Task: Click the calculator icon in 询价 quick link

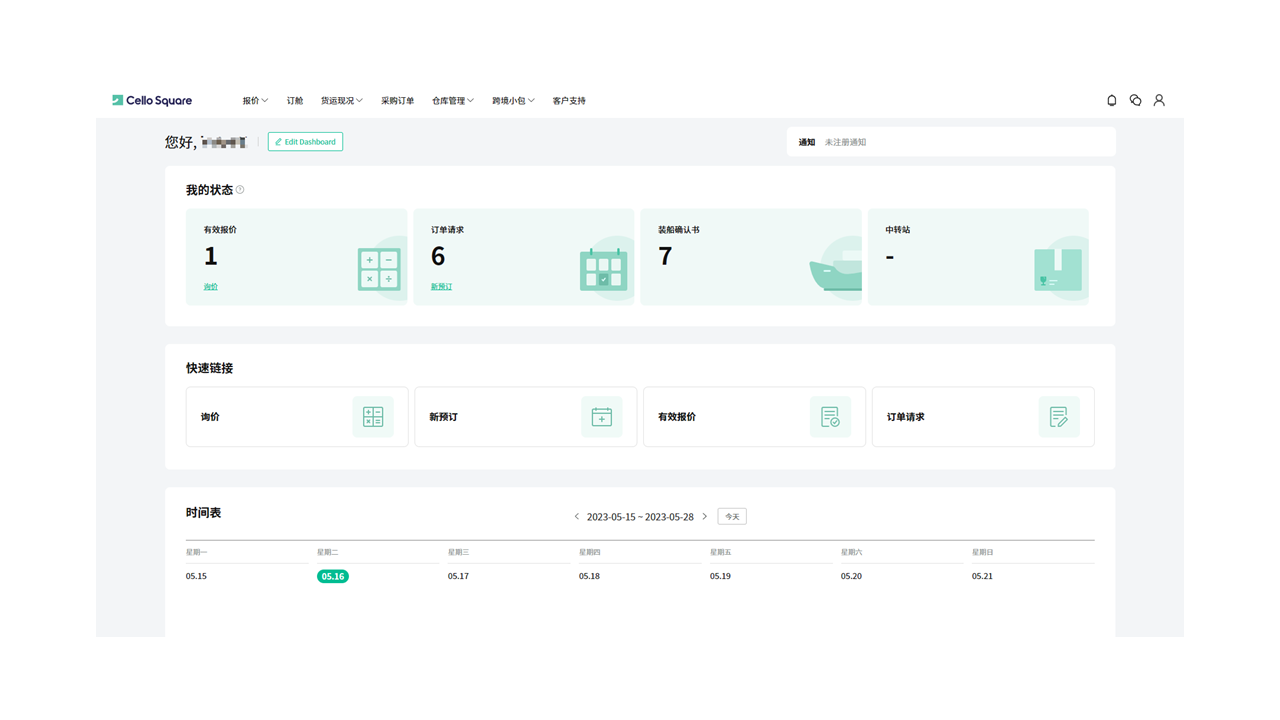Action: pyautogui.click(x=373, y=416)
